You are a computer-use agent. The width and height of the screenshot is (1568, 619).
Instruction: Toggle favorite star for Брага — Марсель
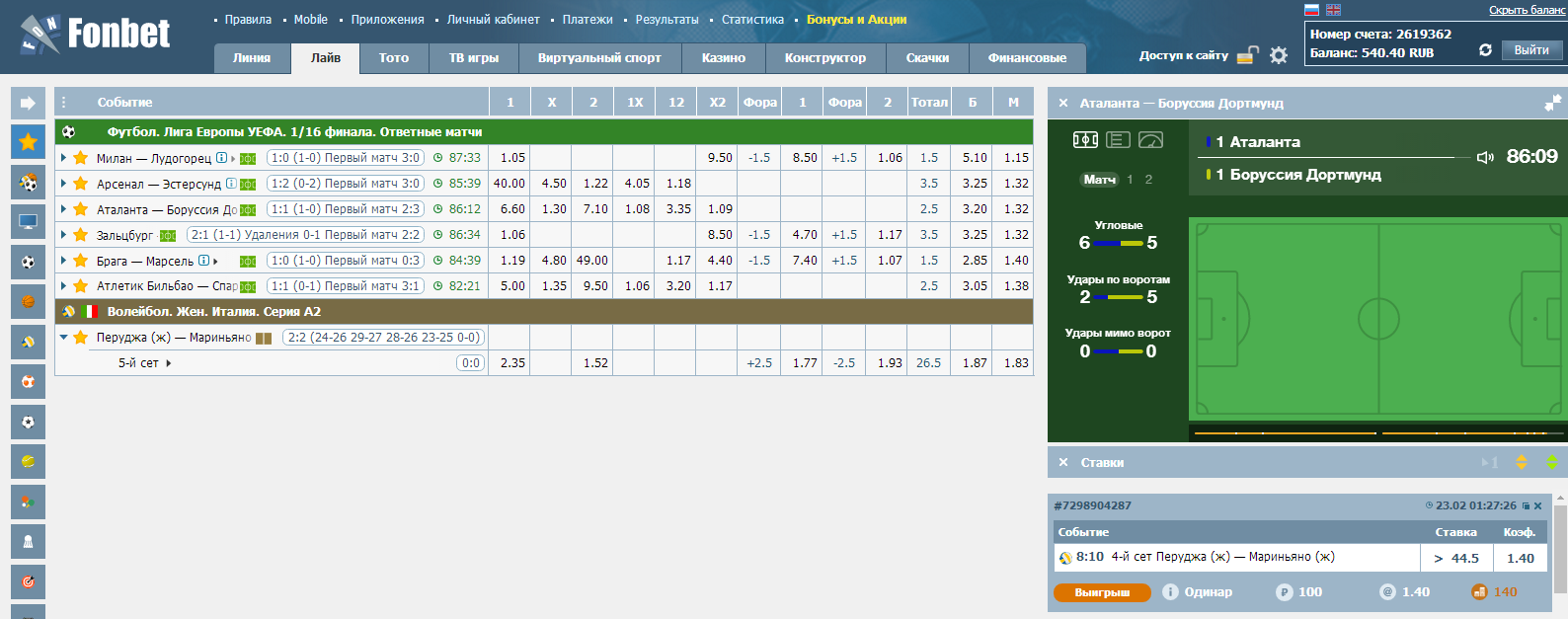tap(81, 261)
